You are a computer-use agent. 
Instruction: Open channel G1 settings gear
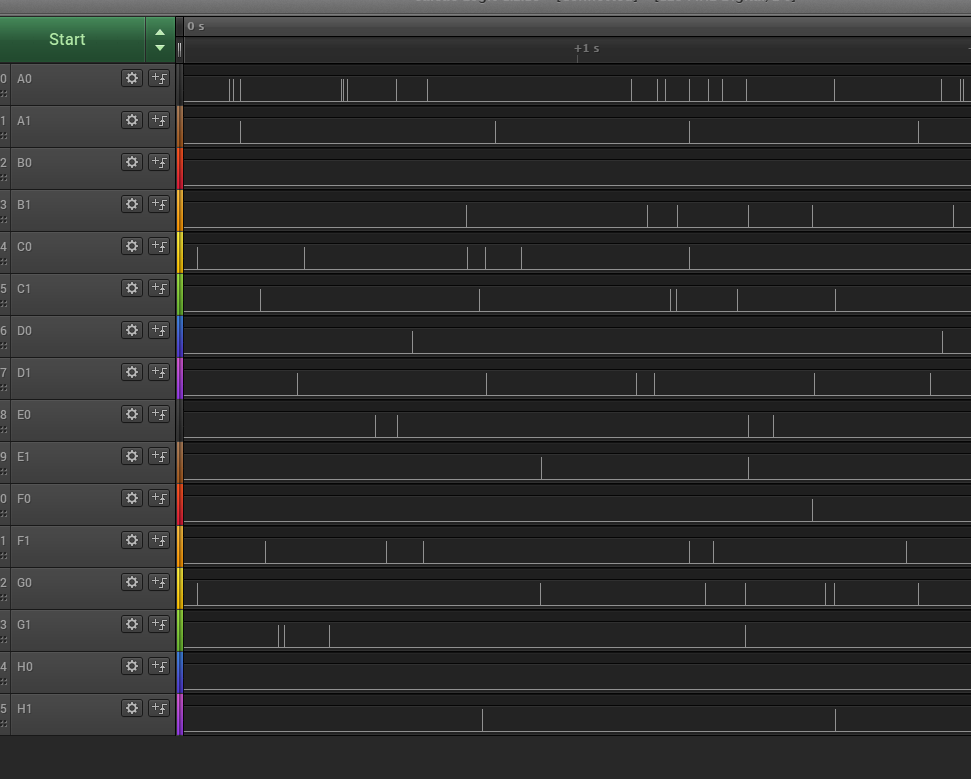point(132,624)
